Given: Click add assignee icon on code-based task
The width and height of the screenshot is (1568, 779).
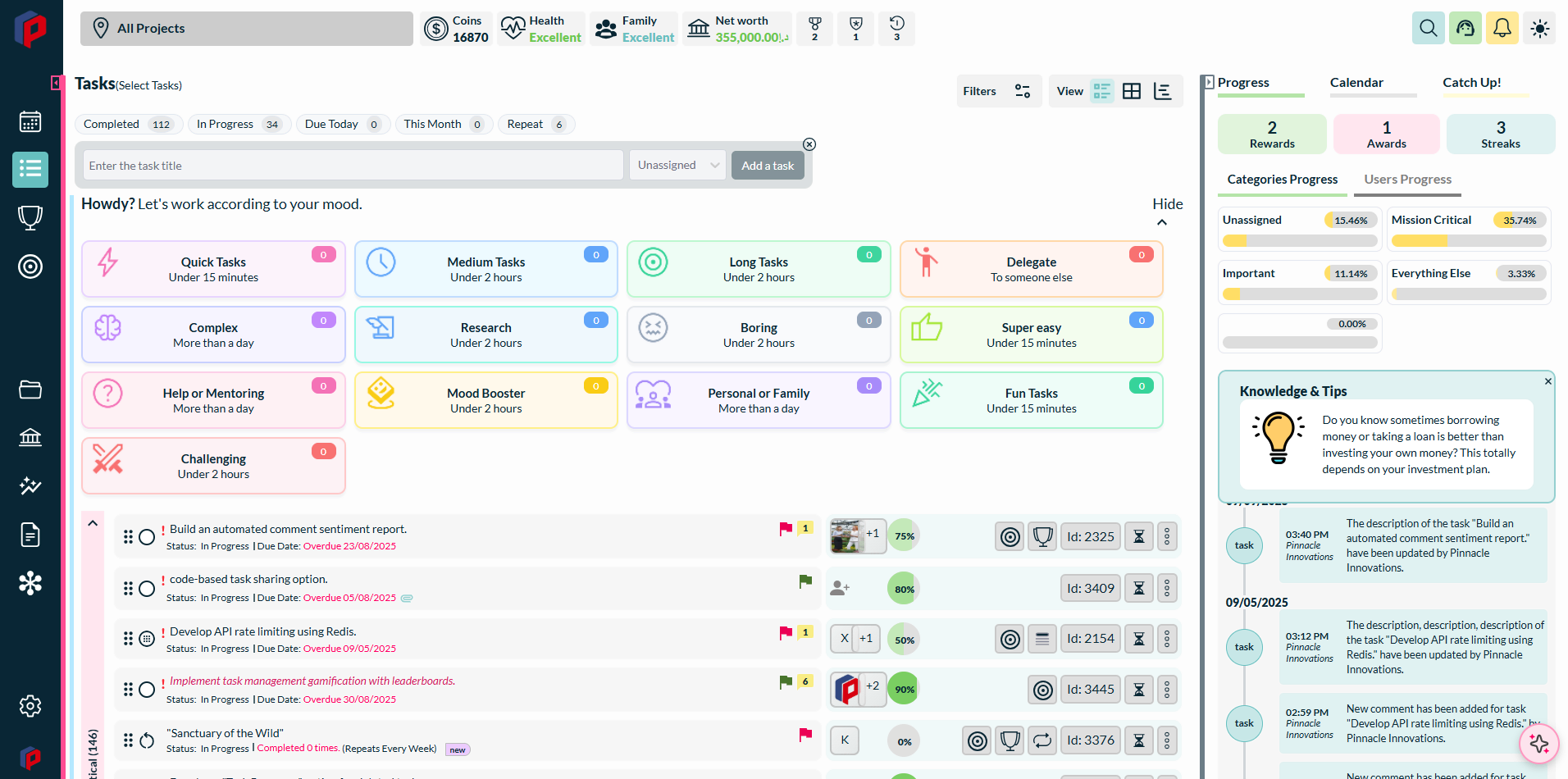Looking at the screenshot, I should pyautogui.click(x=840, y=588).
